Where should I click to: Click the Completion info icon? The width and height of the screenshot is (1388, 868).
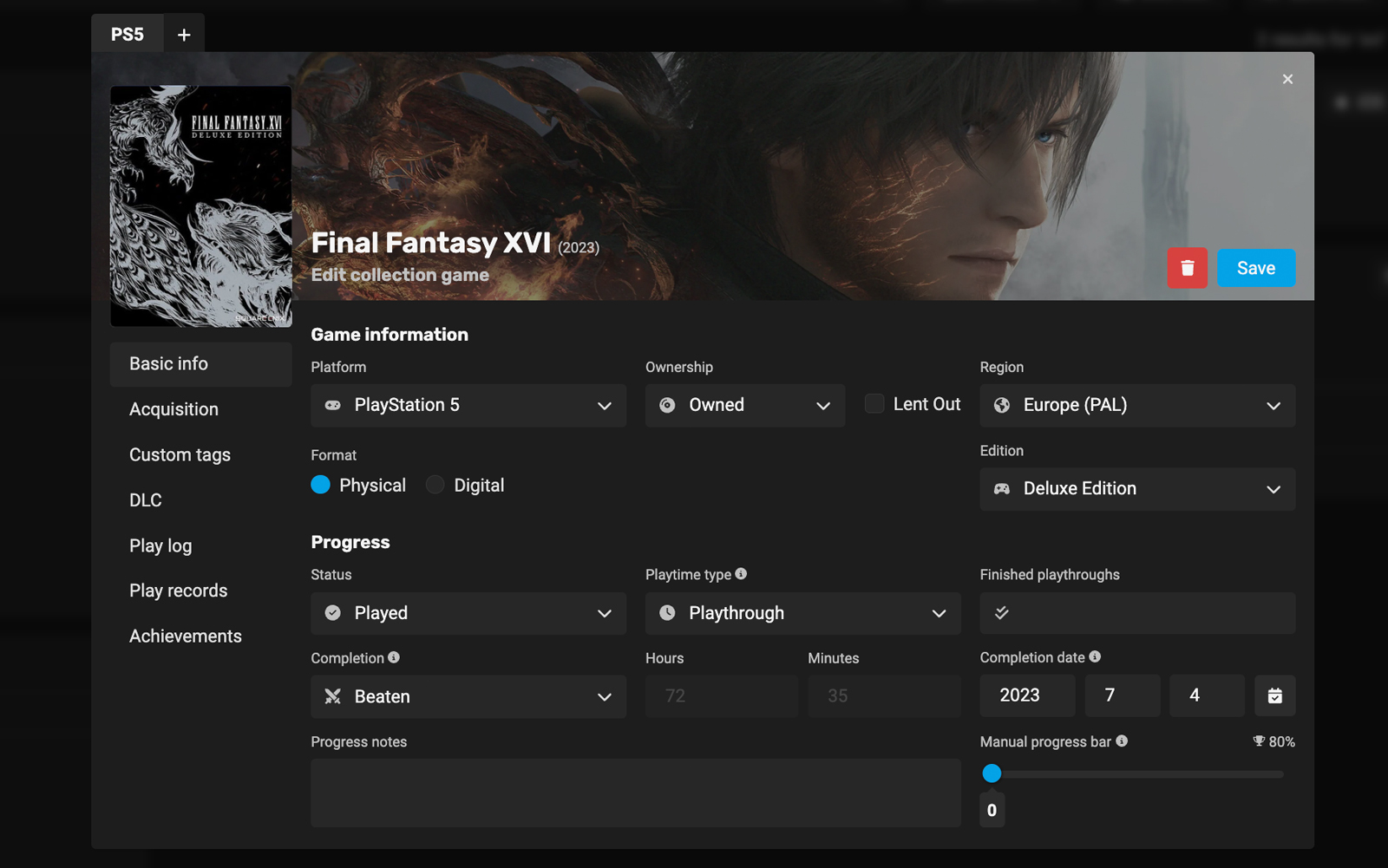tap(394, 657)
